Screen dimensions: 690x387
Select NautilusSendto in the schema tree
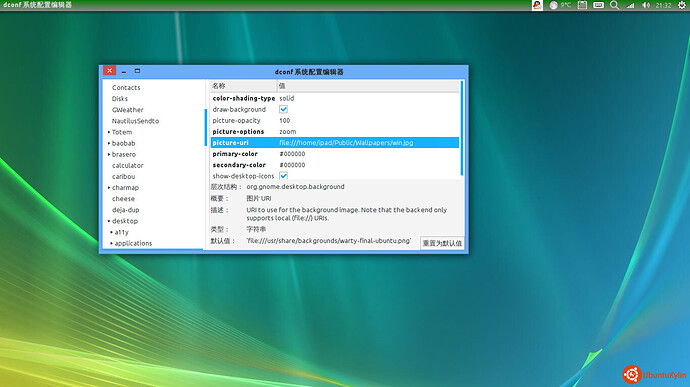click(x=135, y=121)
